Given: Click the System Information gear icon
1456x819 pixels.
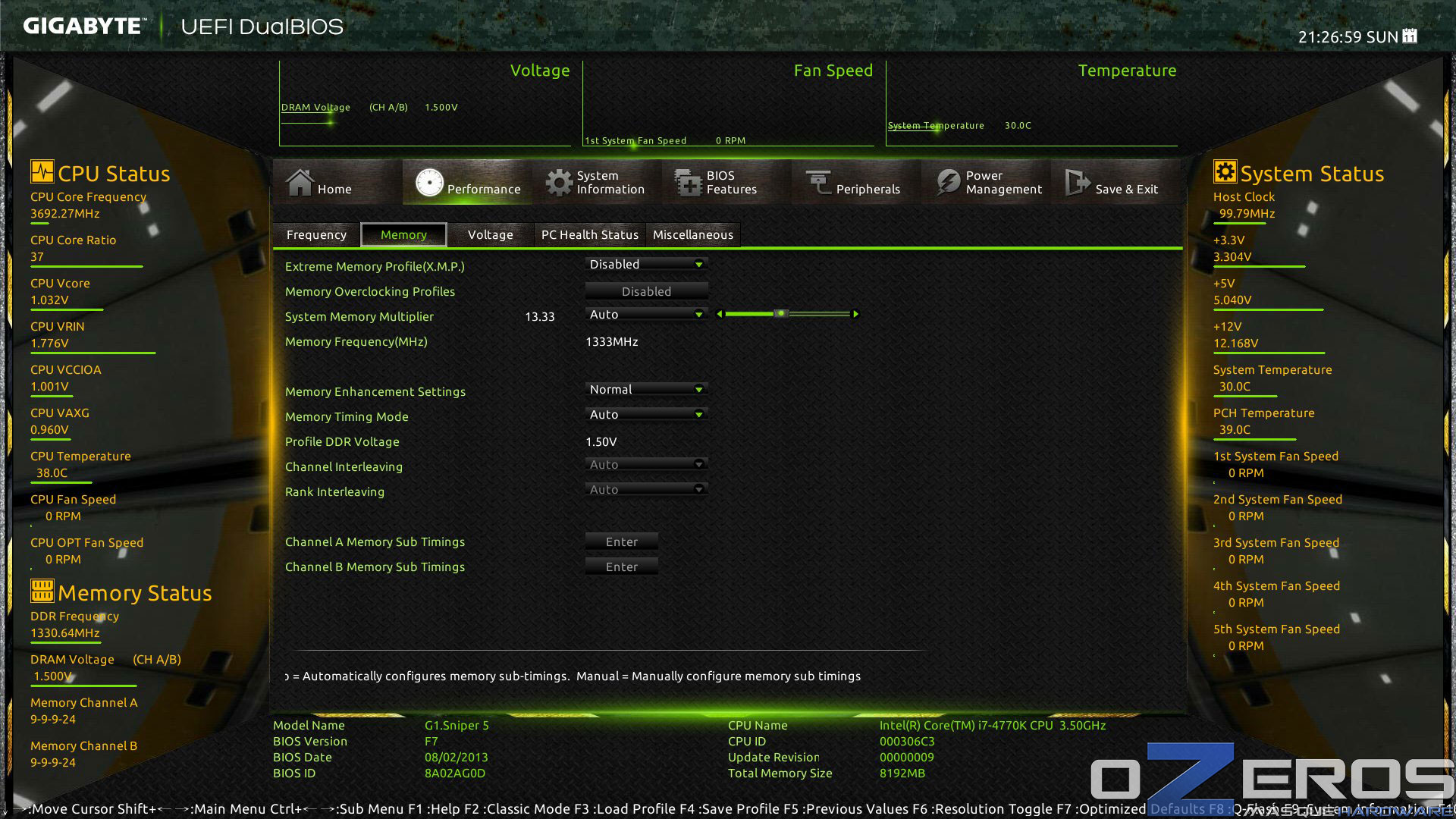Looking at the screenshot, I should tap(560, 183).
